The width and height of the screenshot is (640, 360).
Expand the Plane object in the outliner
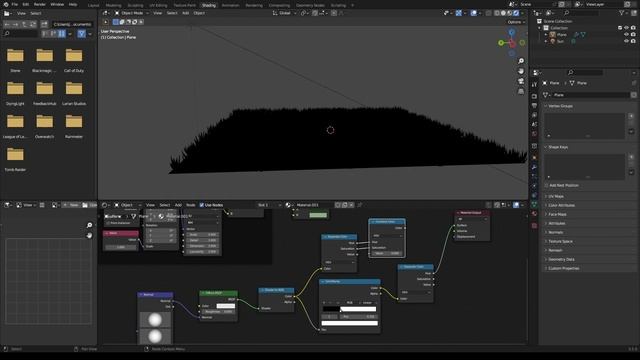(x=546, y=35)
